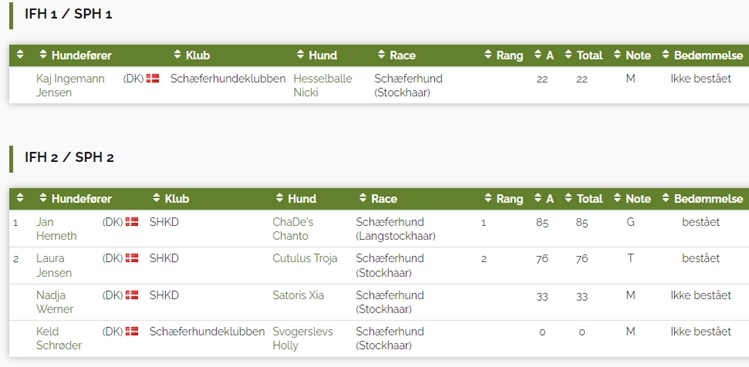Open dog Svogerslevs Holly link
Viewport: 749px width, 367px height.
[303, 338]
